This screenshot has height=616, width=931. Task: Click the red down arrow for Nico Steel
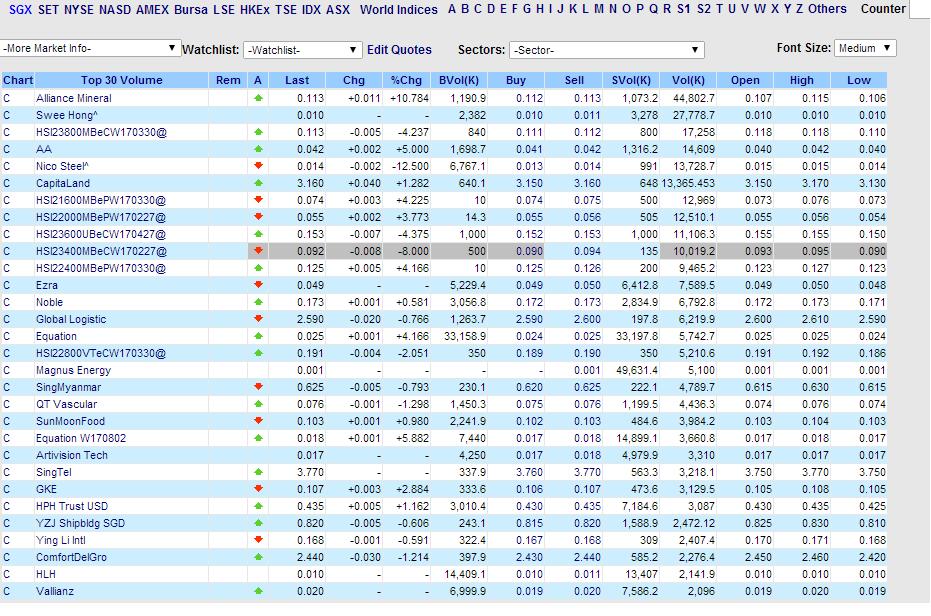(x=258, y=166)
